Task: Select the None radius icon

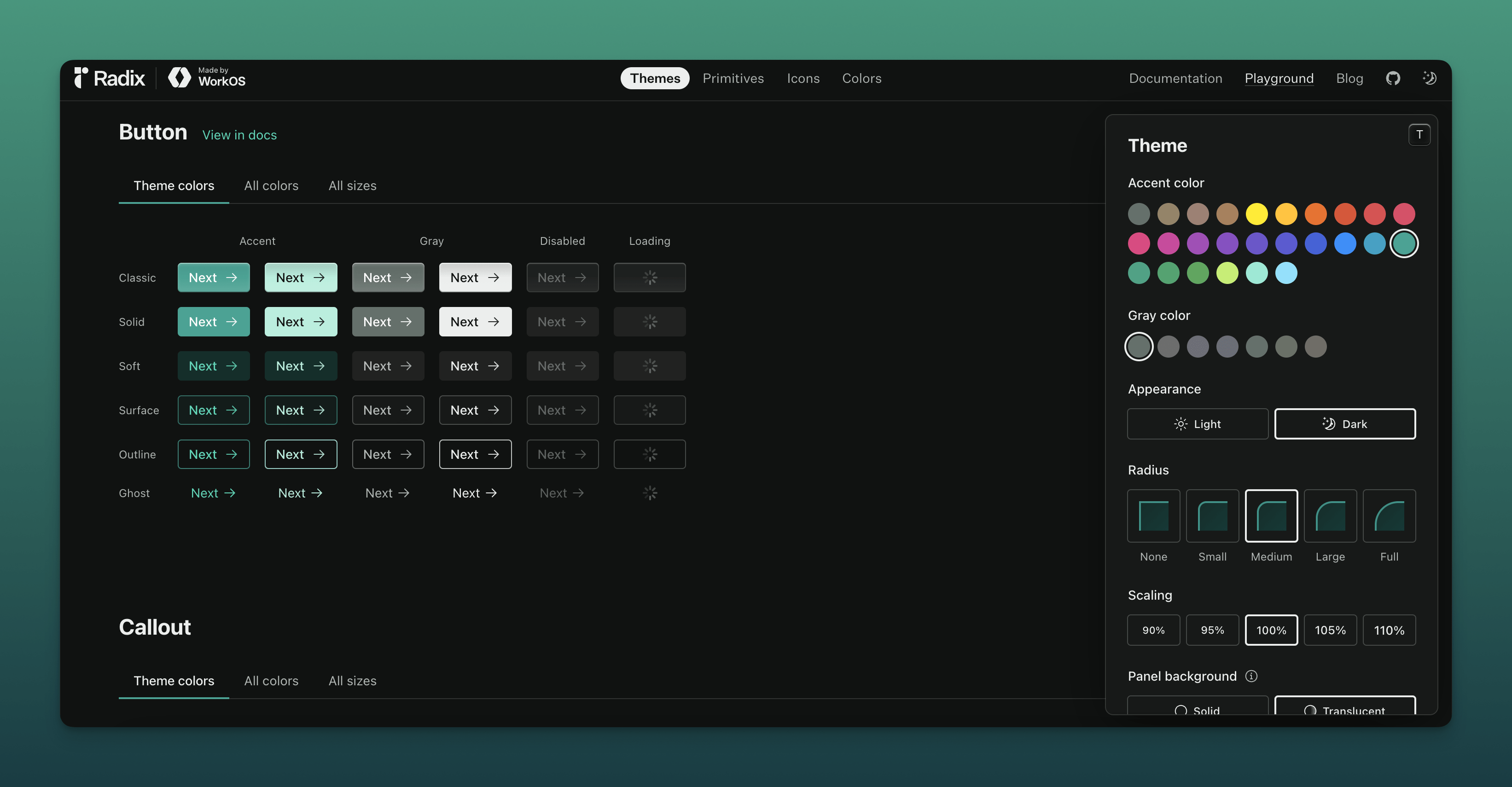Action: click(x=1153, y=516)
